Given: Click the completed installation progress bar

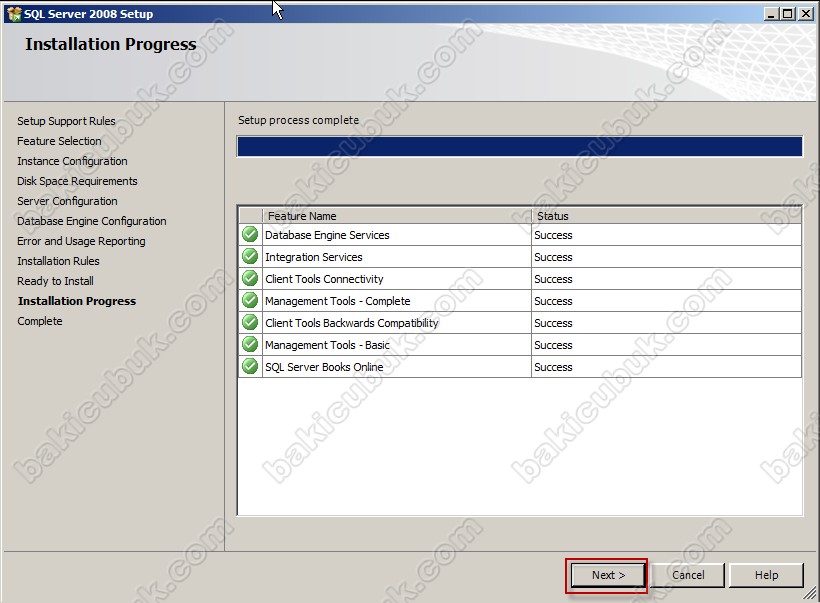Looking at the screenshot, I should click(519, 146).
